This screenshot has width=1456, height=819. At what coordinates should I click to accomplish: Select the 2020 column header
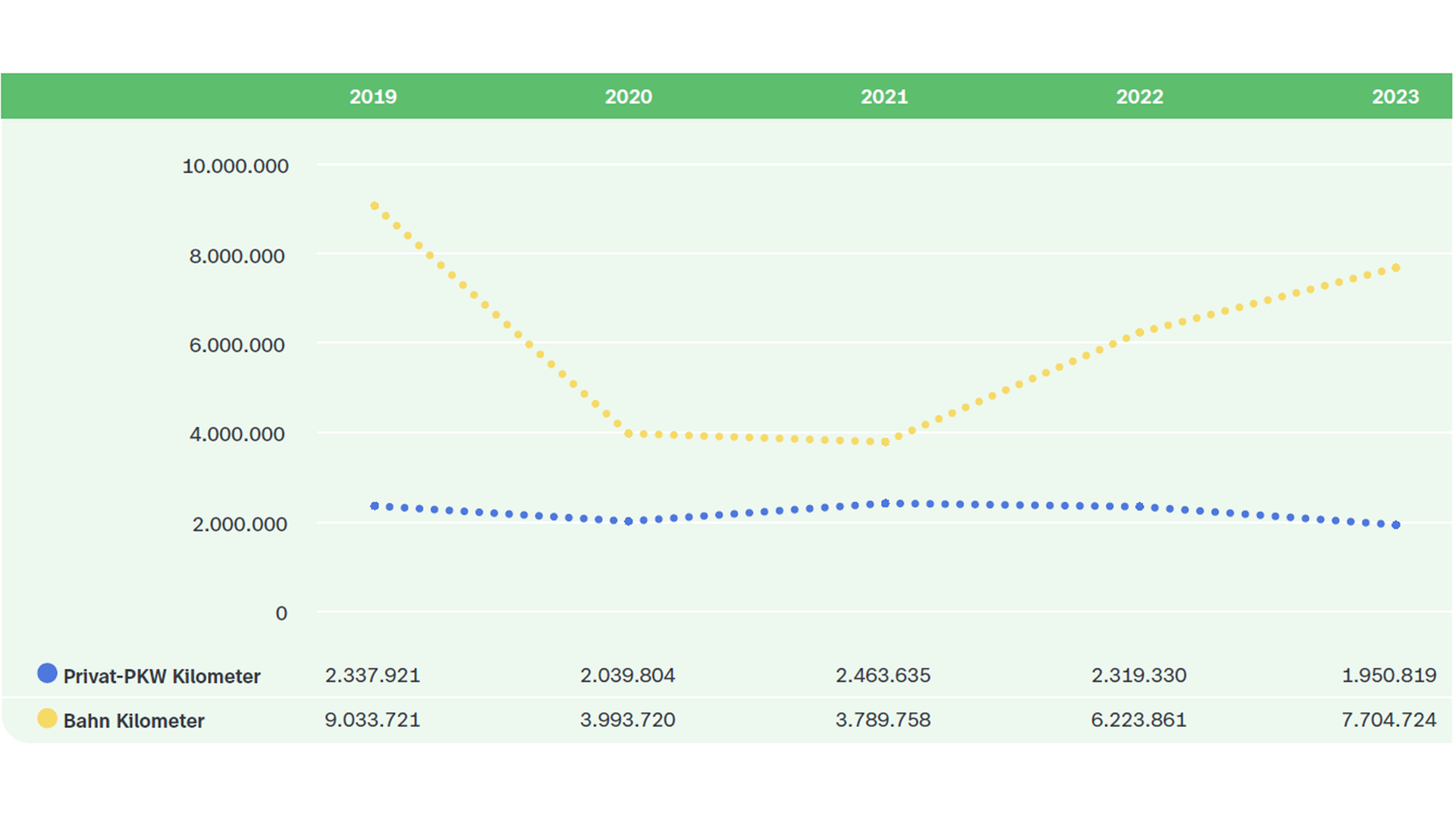tap(628, 97)
